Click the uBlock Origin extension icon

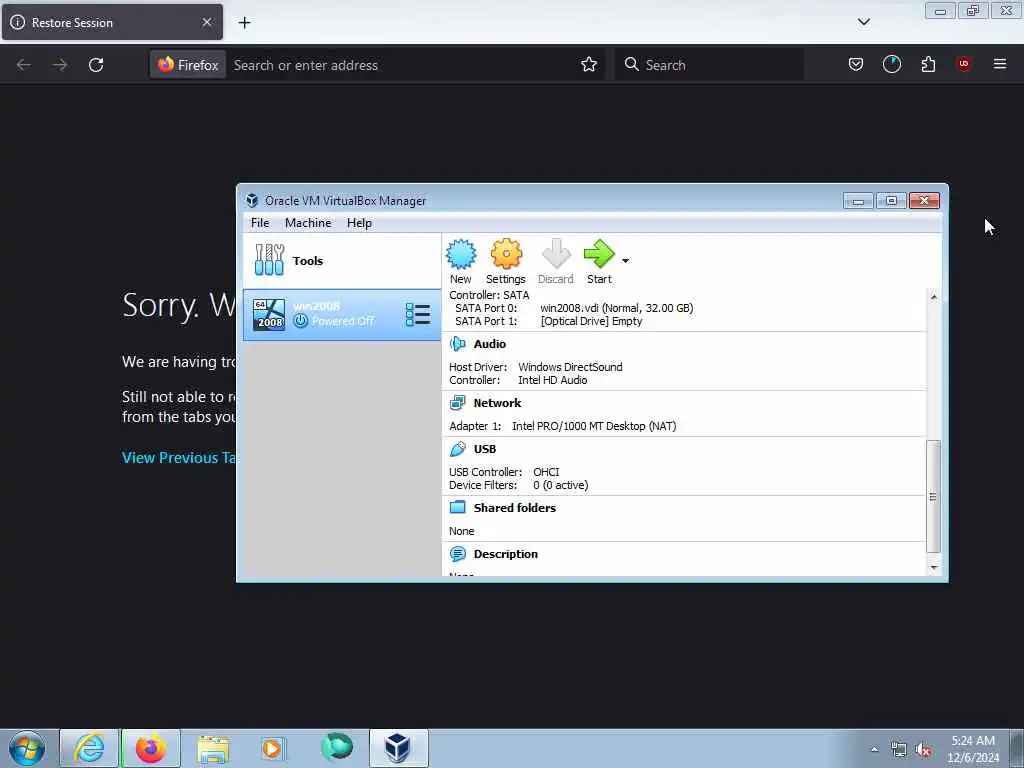click(964, 64)
